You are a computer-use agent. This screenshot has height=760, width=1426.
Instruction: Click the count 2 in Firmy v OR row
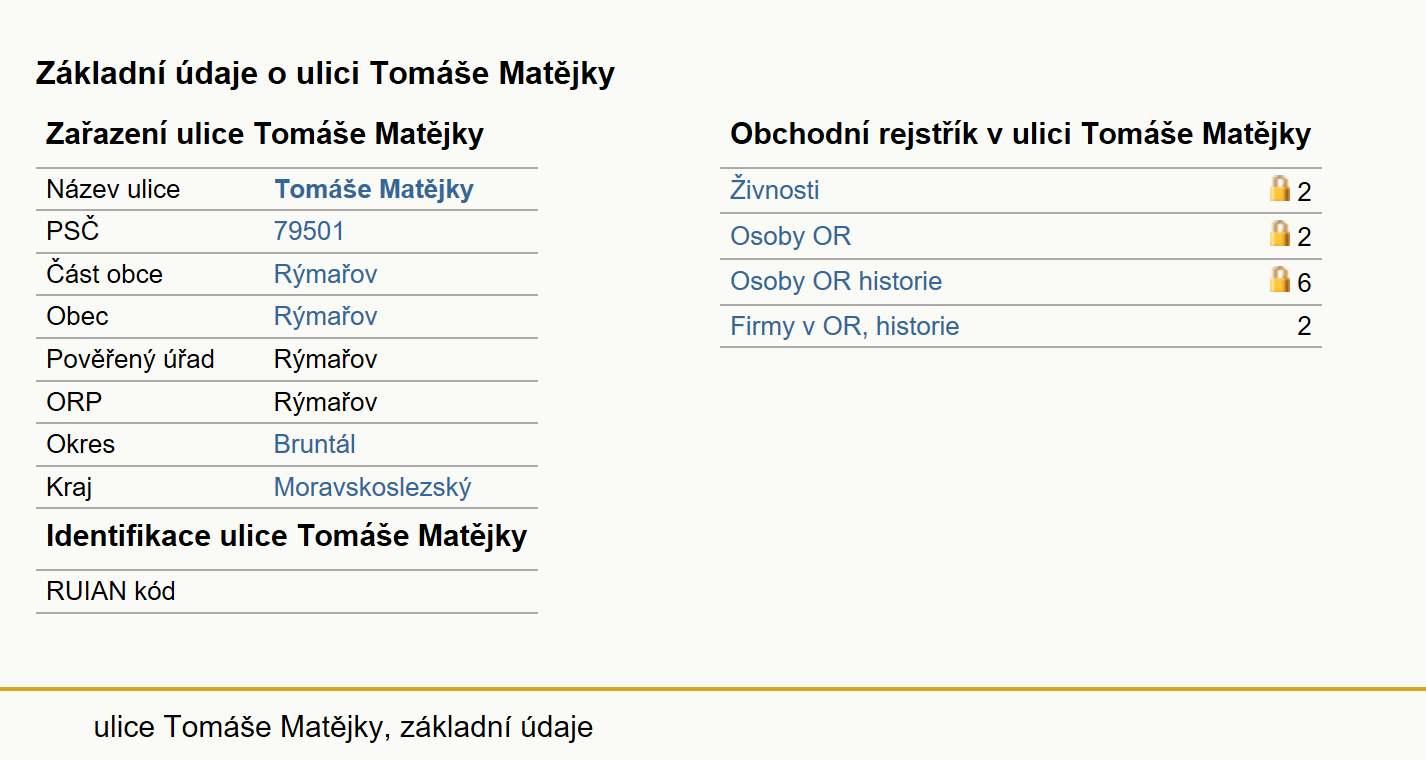tap(1304, 326)
